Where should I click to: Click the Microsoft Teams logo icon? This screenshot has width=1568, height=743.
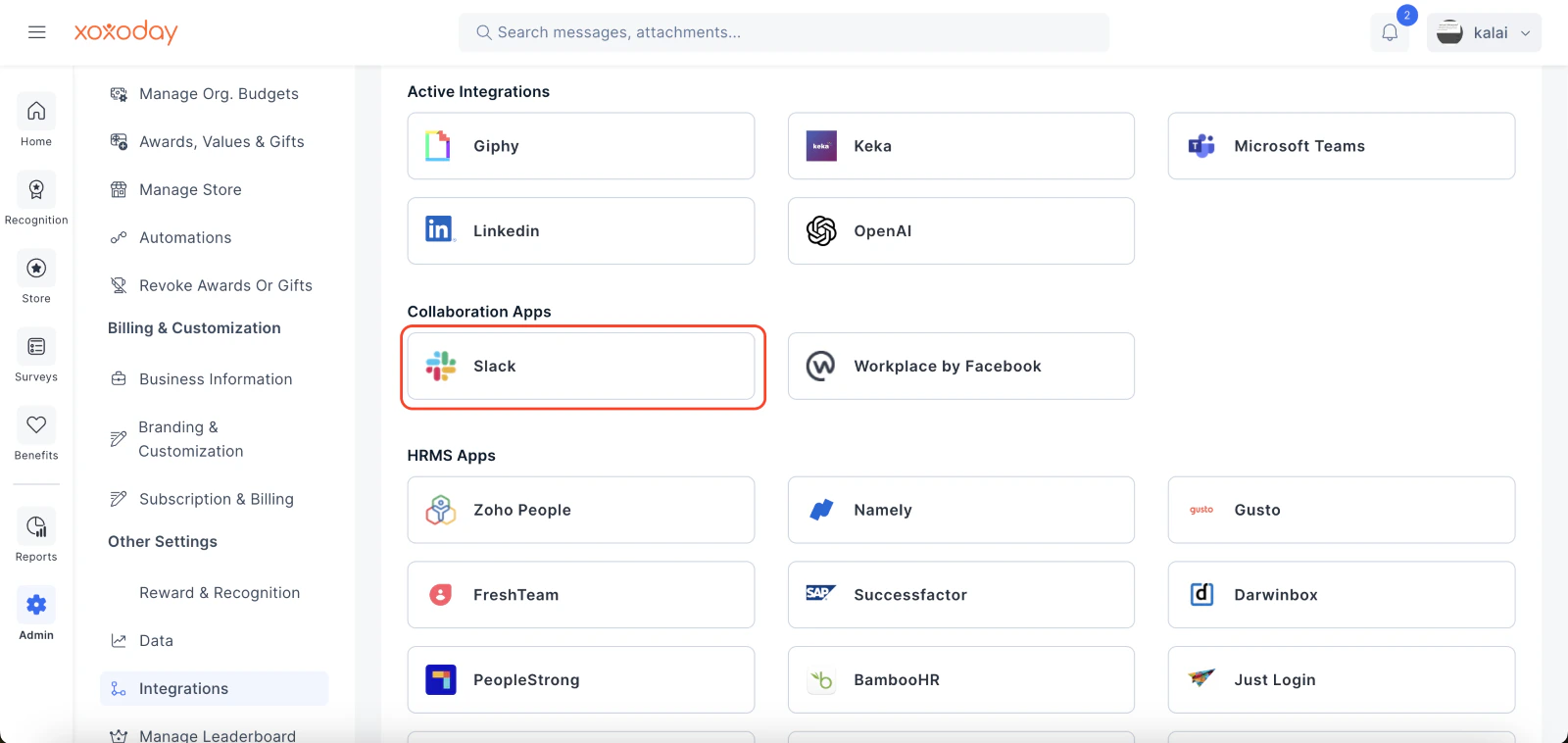[x=1201, y=146]
